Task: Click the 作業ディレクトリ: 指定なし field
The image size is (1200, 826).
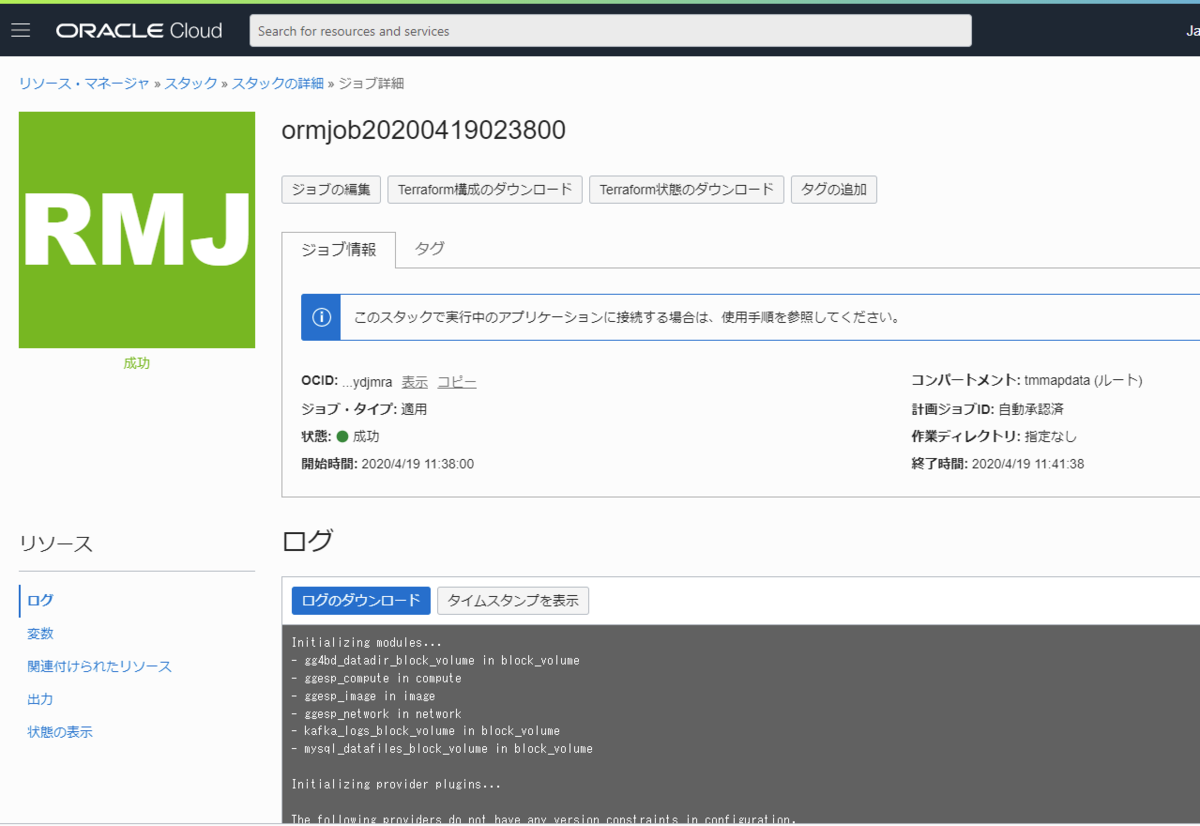Action: coord(994,437)
